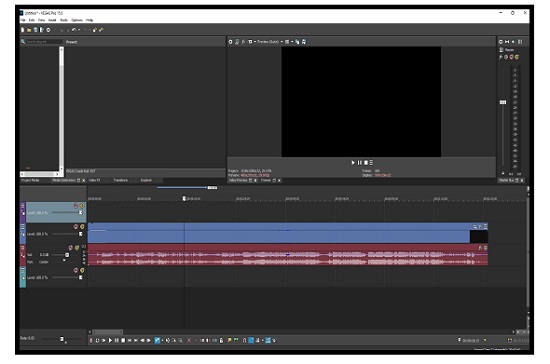Toggle split screen view in preview toolbar
550x364 pixels.
pyautogui.click(x=250, y=42)
